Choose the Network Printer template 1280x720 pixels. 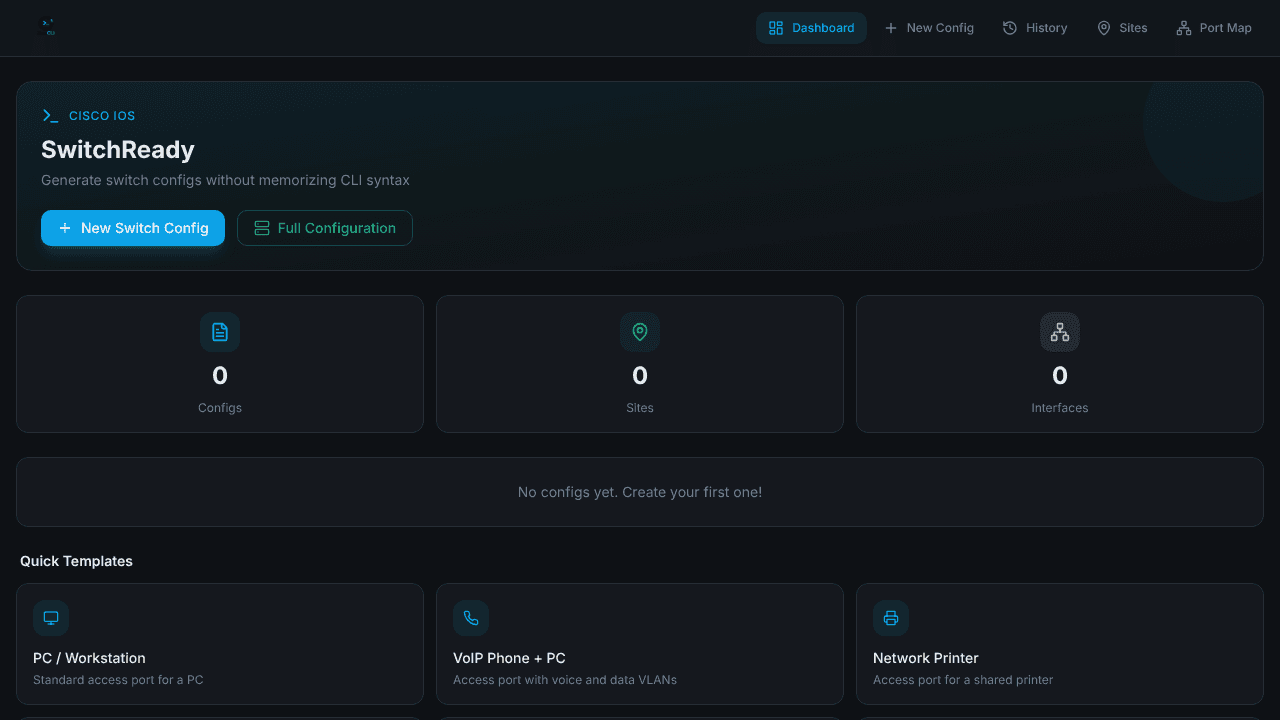click(x=1060, y=644)
